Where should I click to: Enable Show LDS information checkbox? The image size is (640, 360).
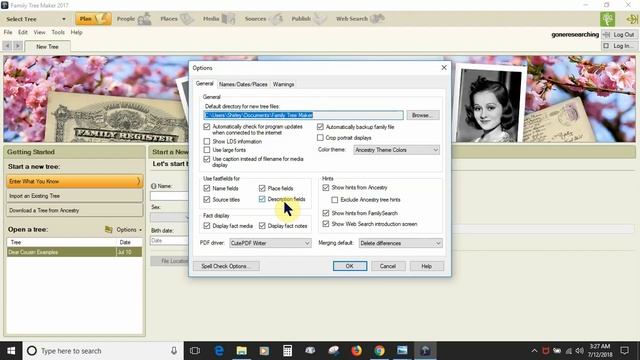coord(207,141)
